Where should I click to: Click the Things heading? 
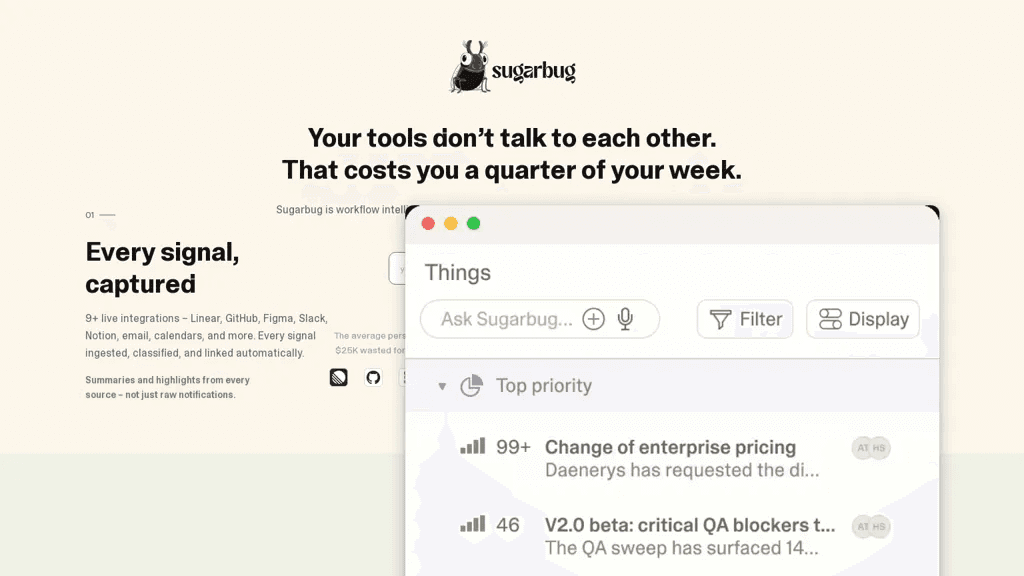point(458,273)
